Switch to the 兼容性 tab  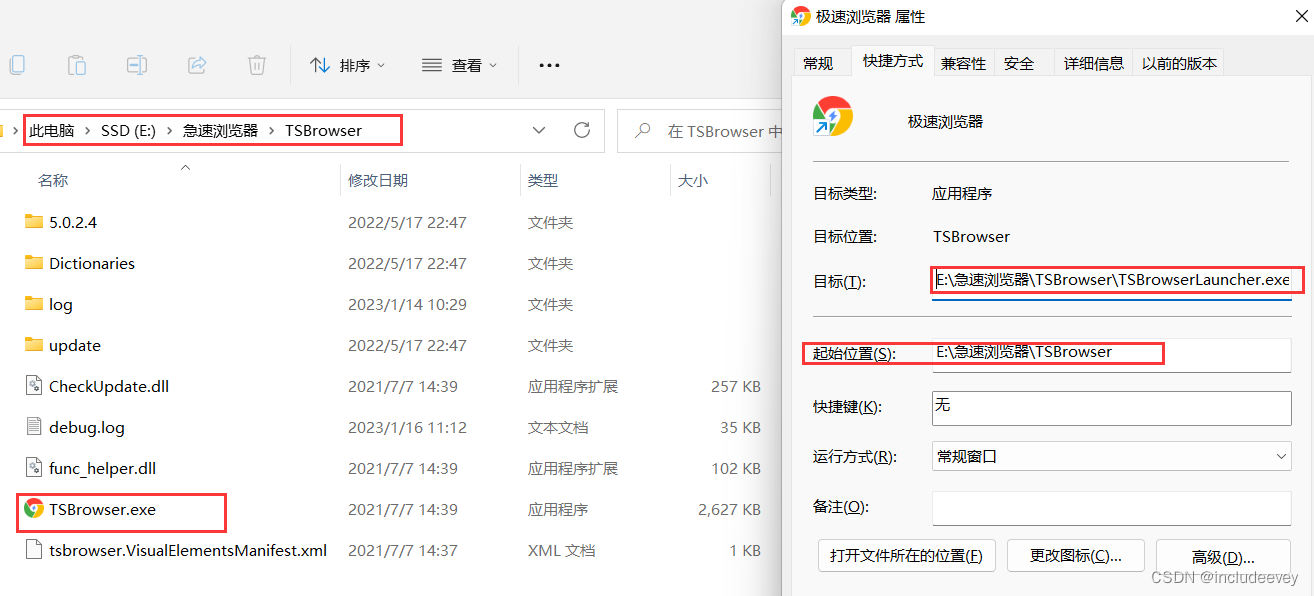(964, 63)
